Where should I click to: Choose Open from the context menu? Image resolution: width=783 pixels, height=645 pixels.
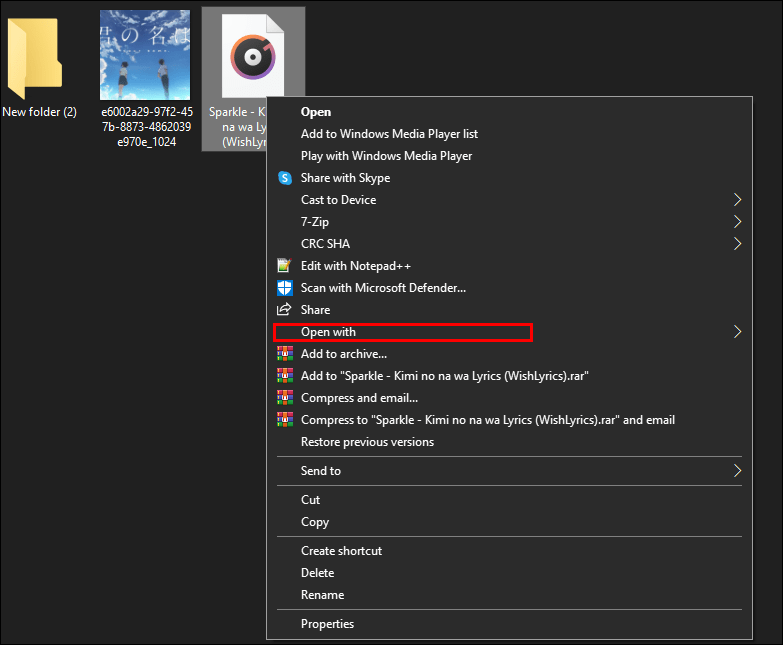coord(509,112)
